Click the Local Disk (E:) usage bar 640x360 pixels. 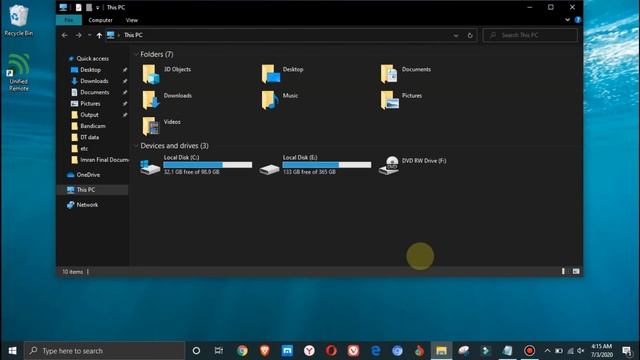click(327, 165)
